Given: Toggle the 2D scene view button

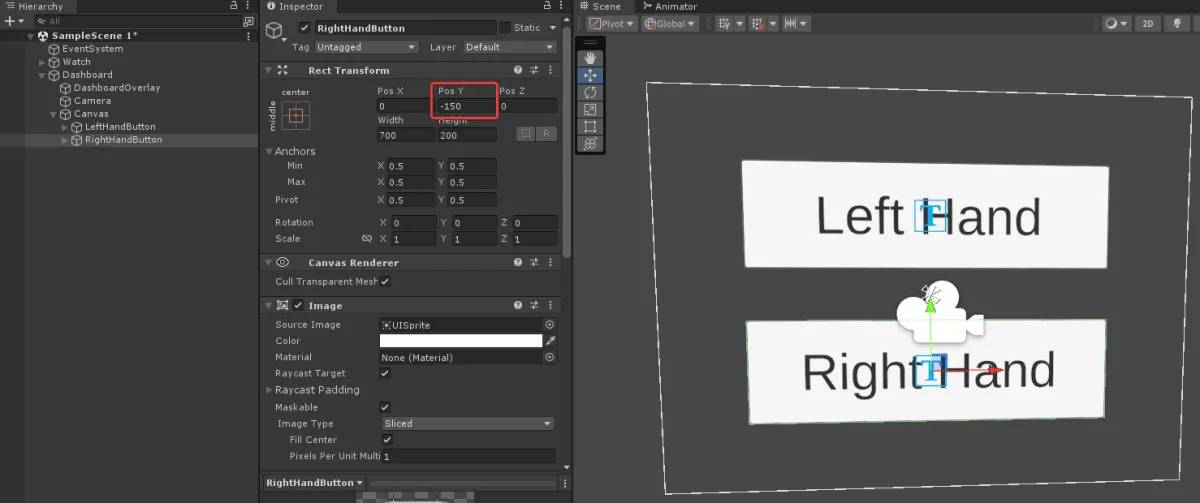Looking at the screenshot, I should [x=1148, y=23].
